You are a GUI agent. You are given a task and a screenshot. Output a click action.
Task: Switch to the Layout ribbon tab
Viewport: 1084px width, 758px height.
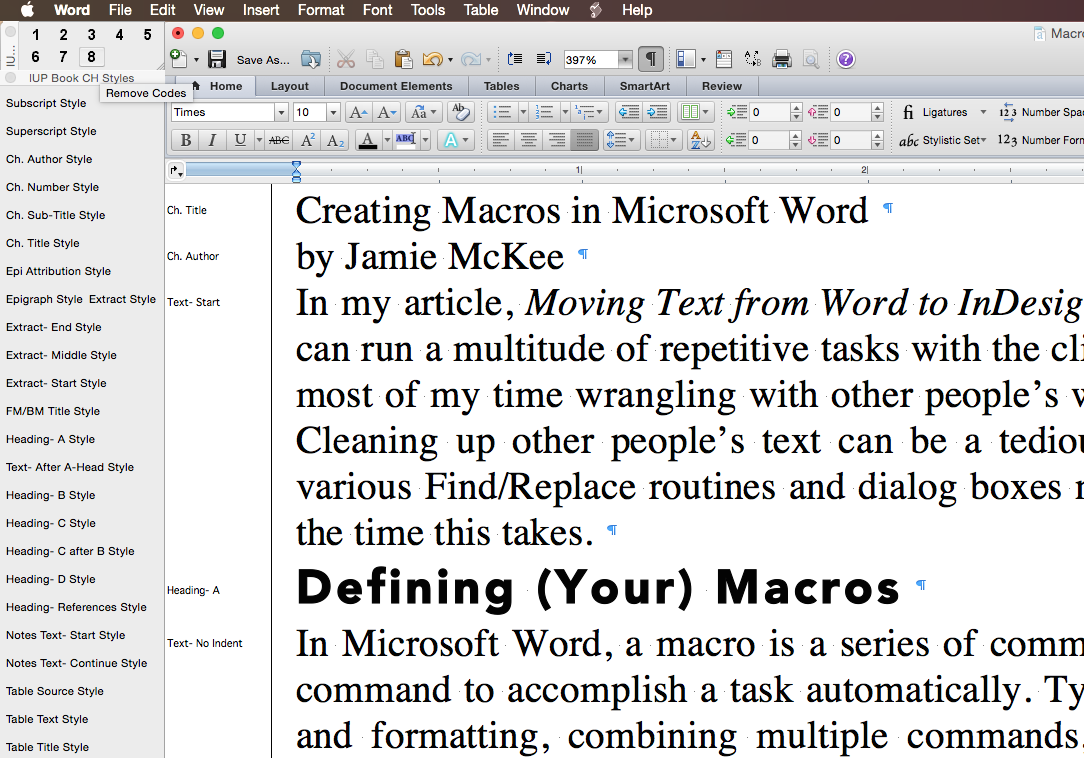coord(290,86)
